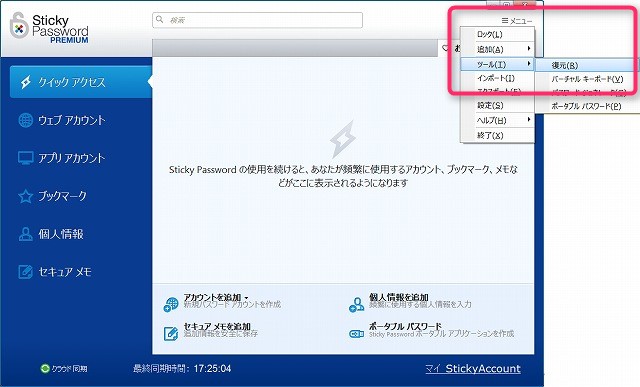Click the PREMIUM label under the logo
The height and width of the screenshot is (387, 640).
tap(69, 40)
